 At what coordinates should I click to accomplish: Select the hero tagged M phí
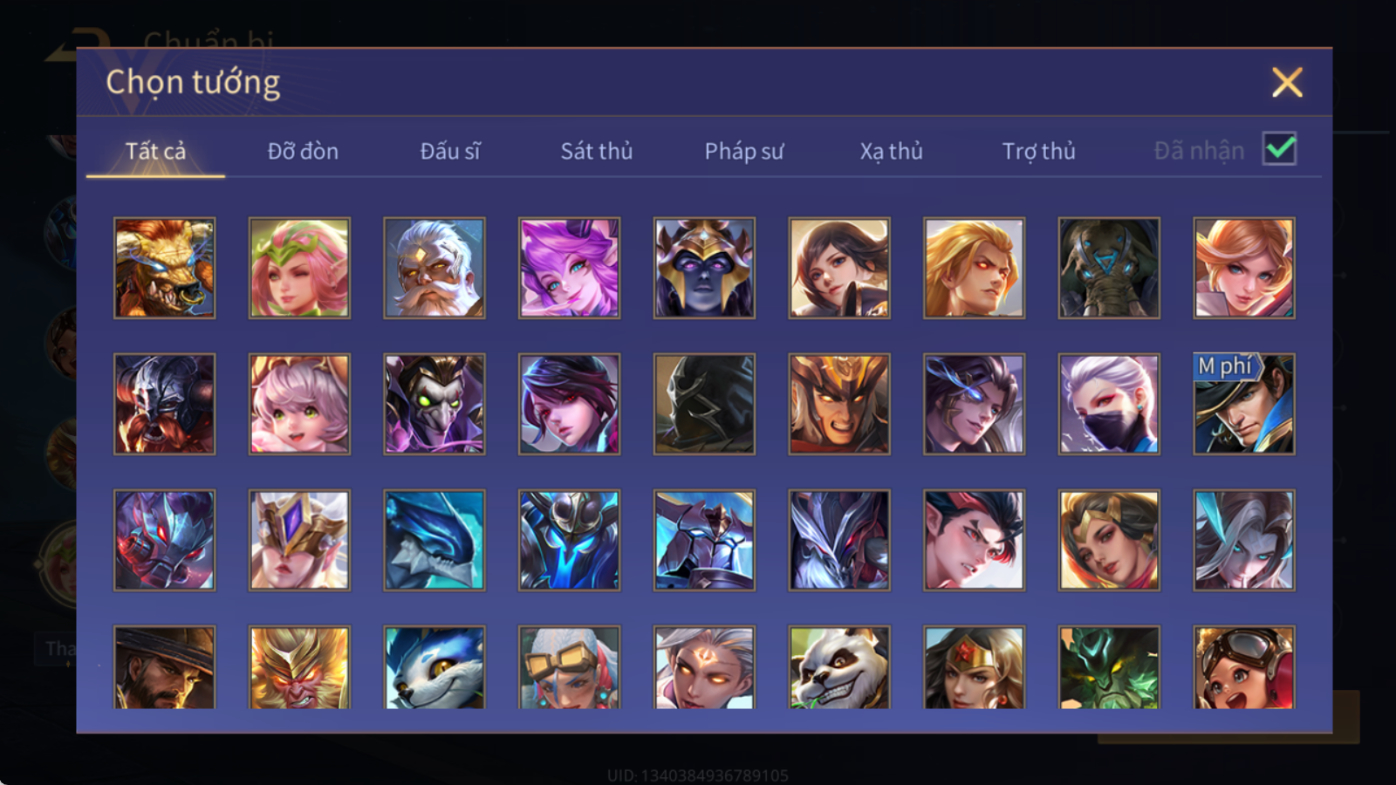1244,404
